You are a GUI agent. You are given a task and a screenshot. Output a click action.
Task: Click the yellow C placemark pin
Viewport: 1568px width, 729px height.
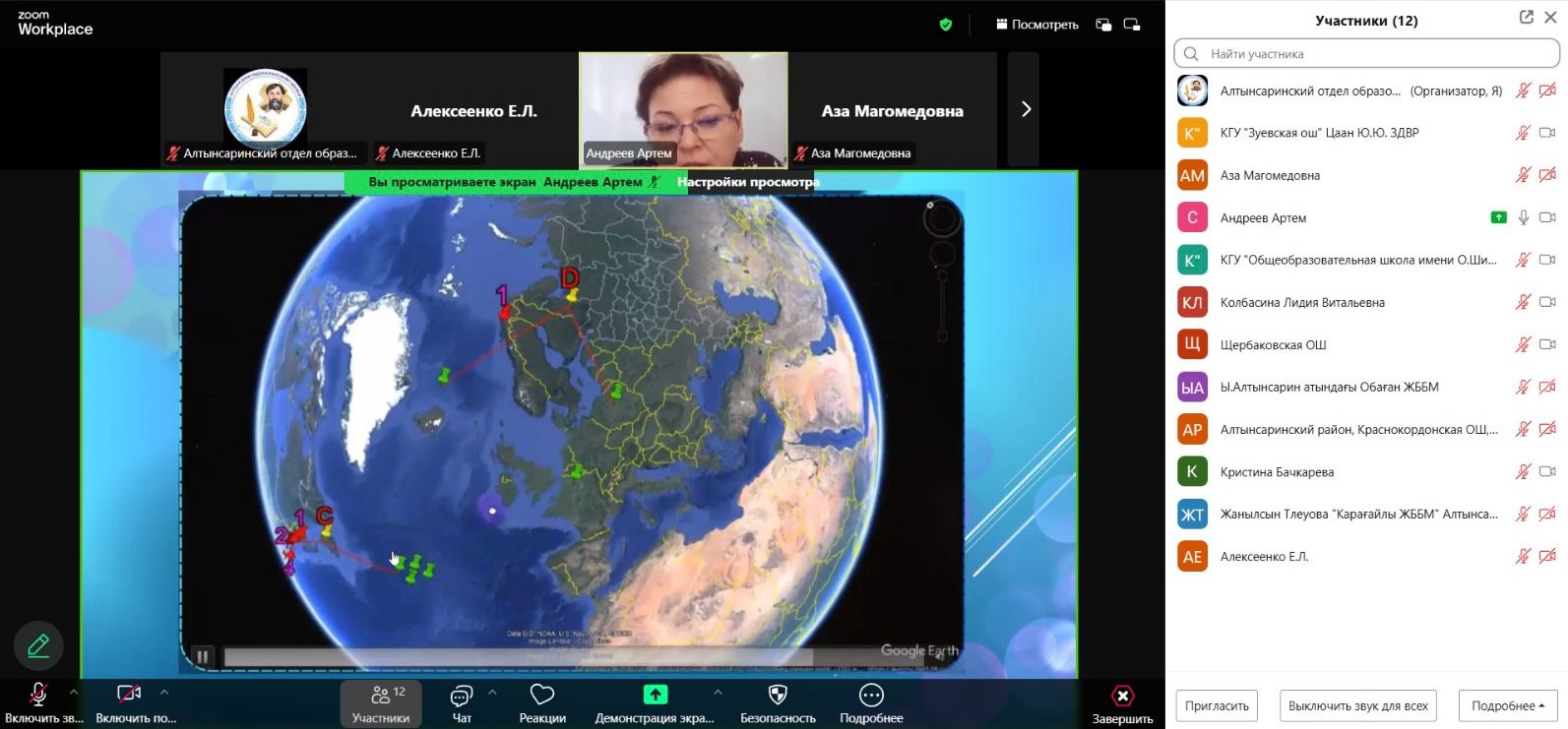(x=327, y=530)
